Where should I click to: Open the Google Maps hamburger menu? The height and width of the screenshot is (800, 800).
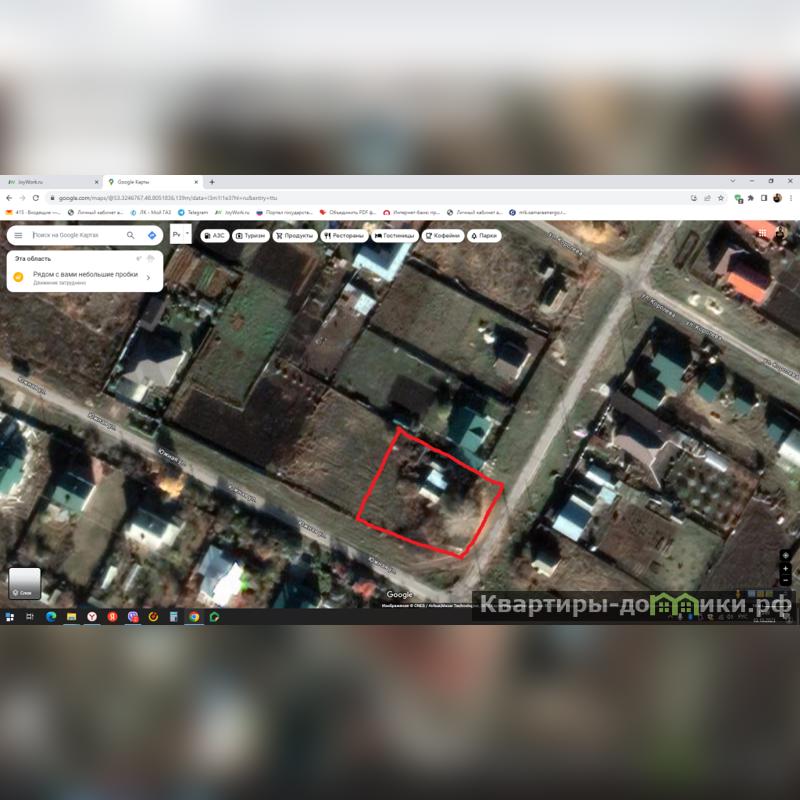18,236
